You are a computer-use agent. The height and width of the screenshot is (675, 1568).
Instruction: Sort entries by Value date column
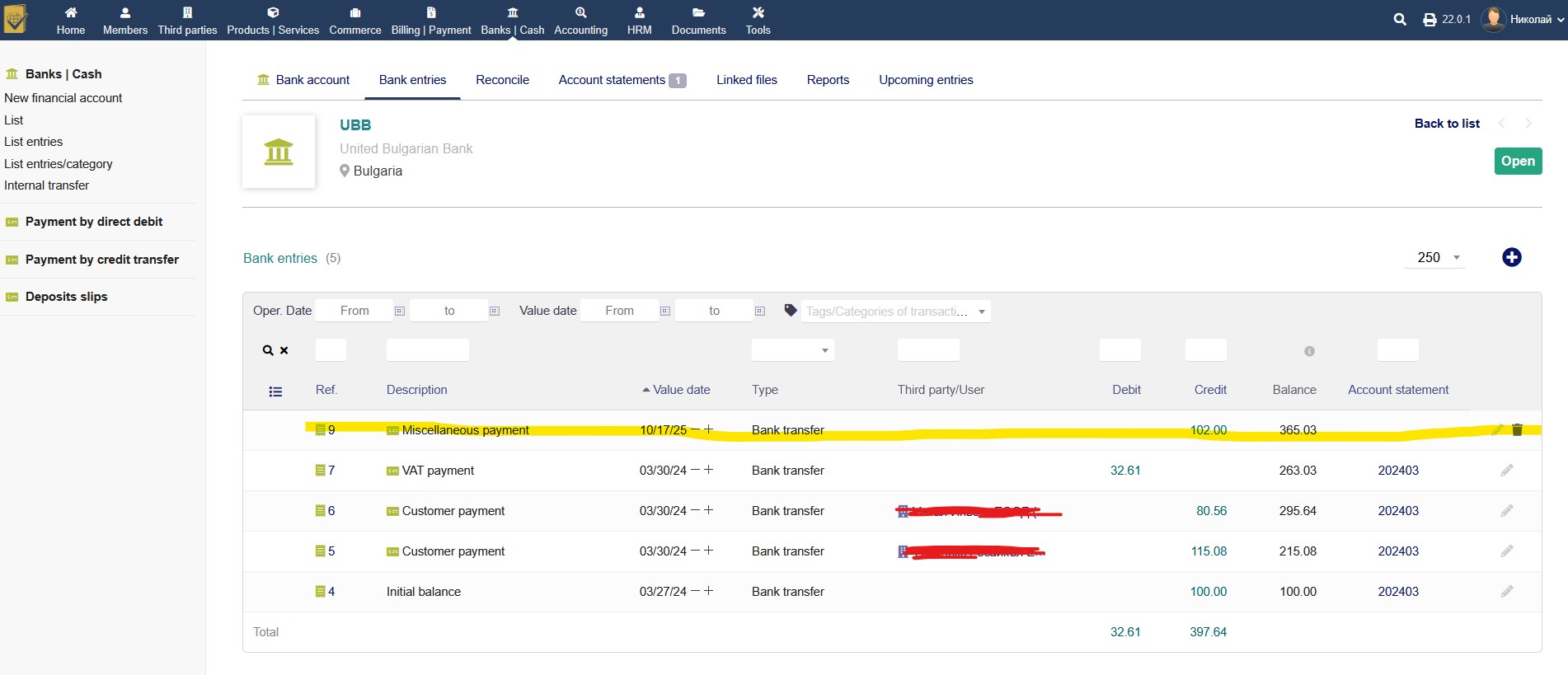(680, 390)
